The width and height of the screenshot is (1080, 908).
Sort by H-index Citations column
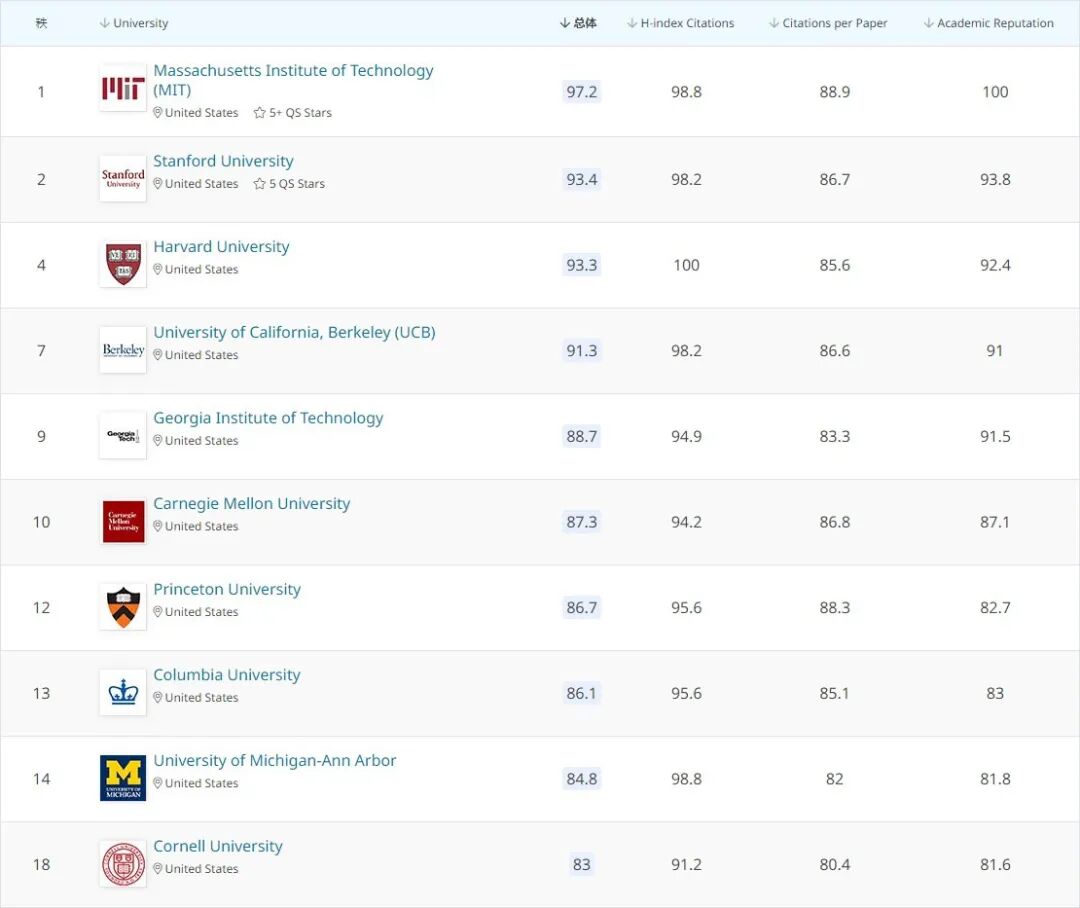tap(681, 23)
